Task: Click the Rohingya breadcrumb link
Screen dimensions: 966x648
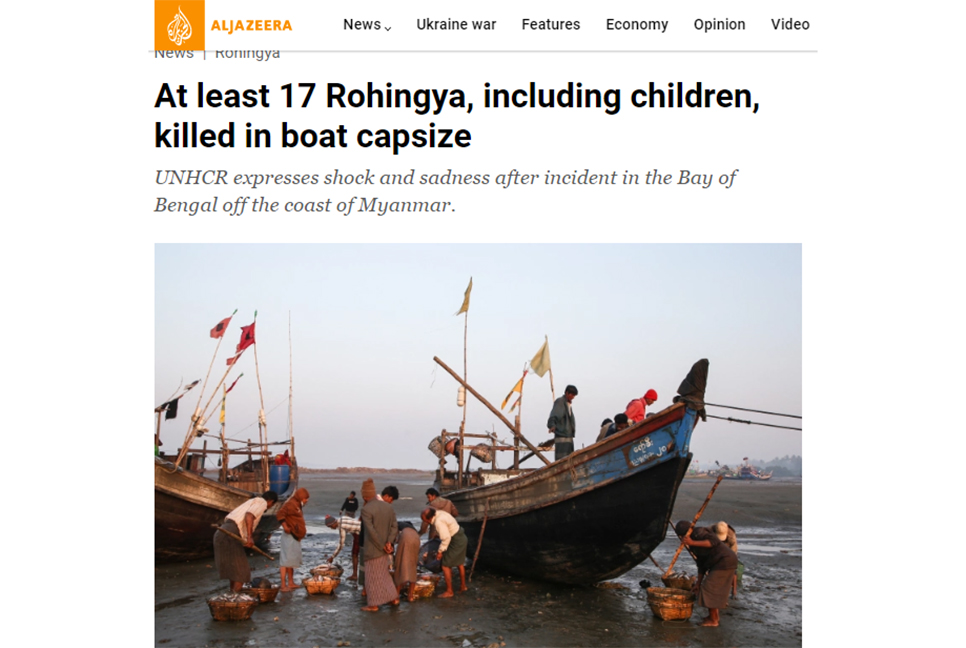Action: tap(247, 55)
